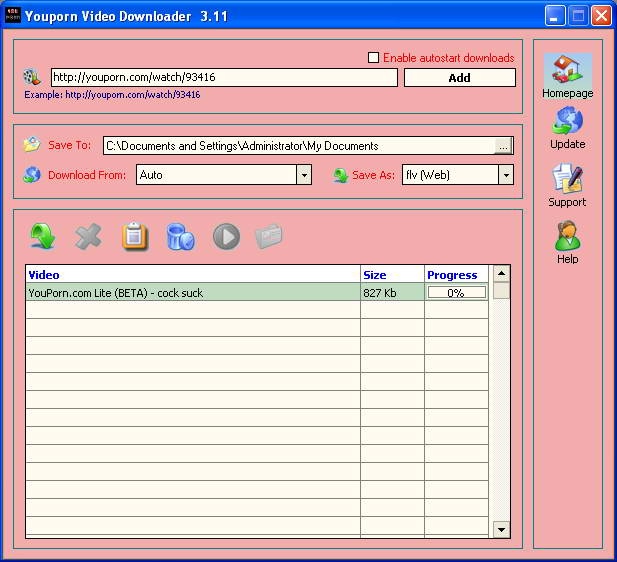Click the browse ellipsis button for Save To
Screen dimensions: 617x562
[503, 146]
